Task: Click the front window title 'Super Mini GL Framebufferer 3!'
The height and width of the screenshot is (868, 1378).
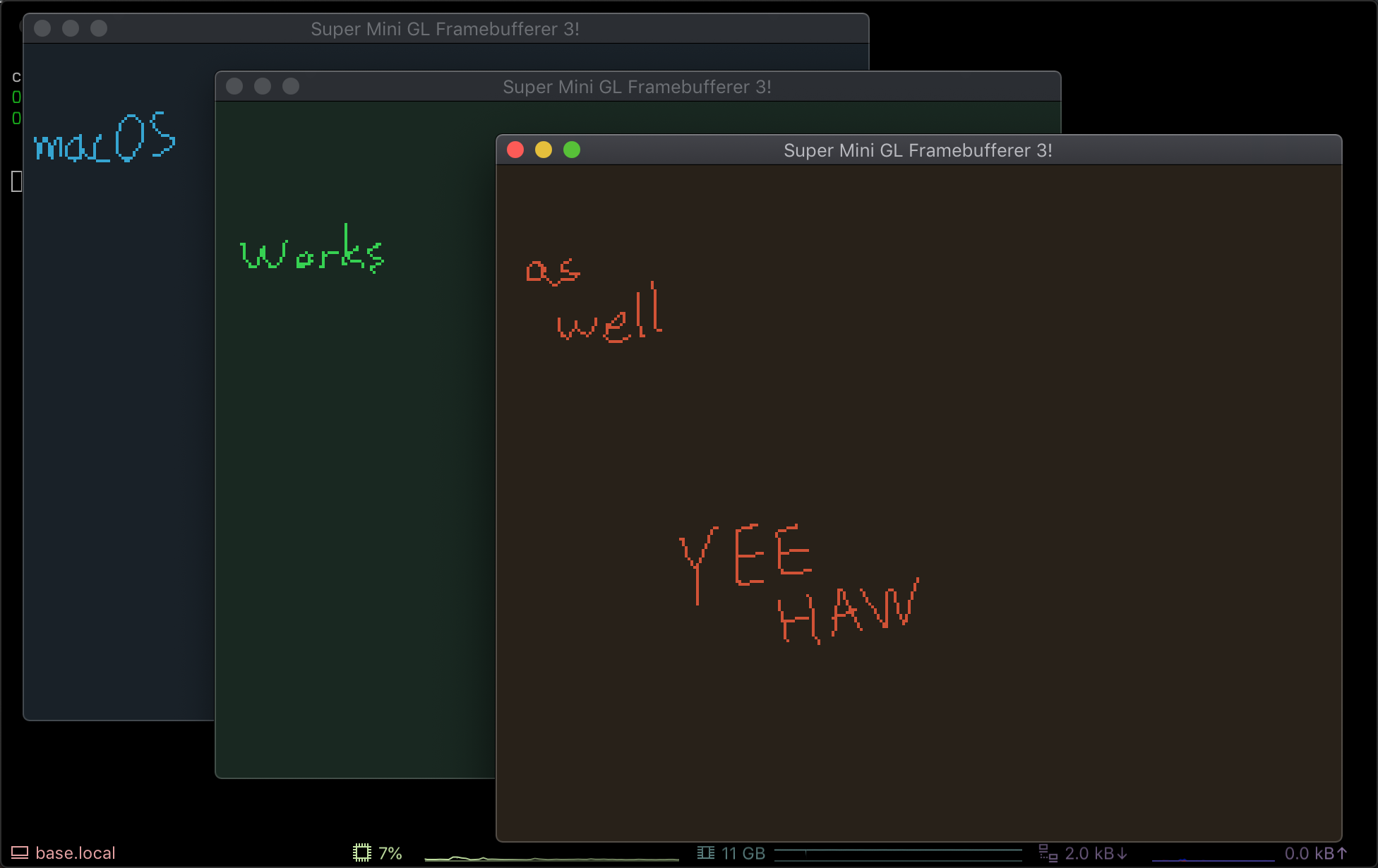Action: tap(918, 150)
